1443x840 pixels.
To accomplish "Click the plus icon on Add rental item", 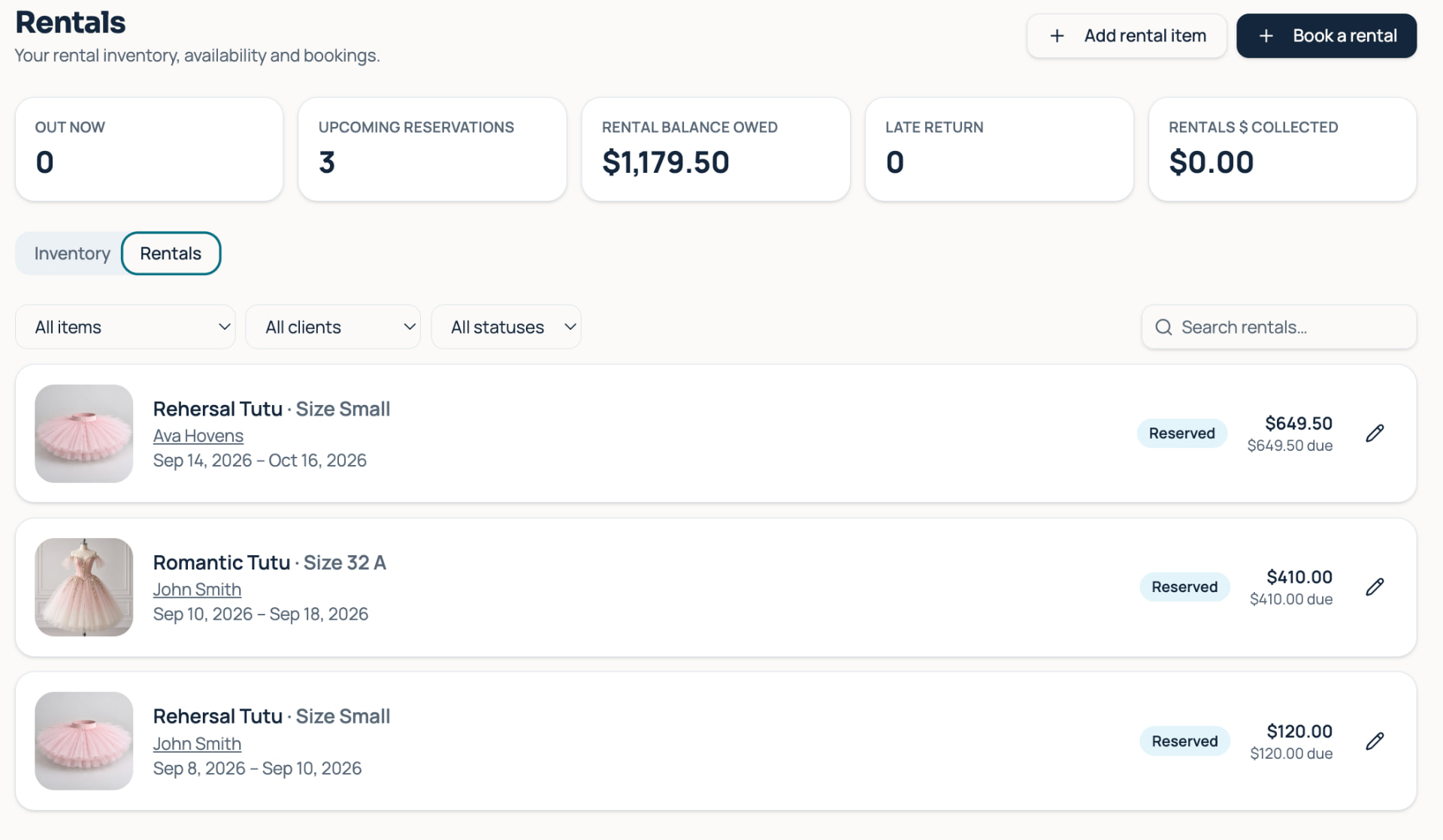I will pyautogui.click(x=1057, y=36).
